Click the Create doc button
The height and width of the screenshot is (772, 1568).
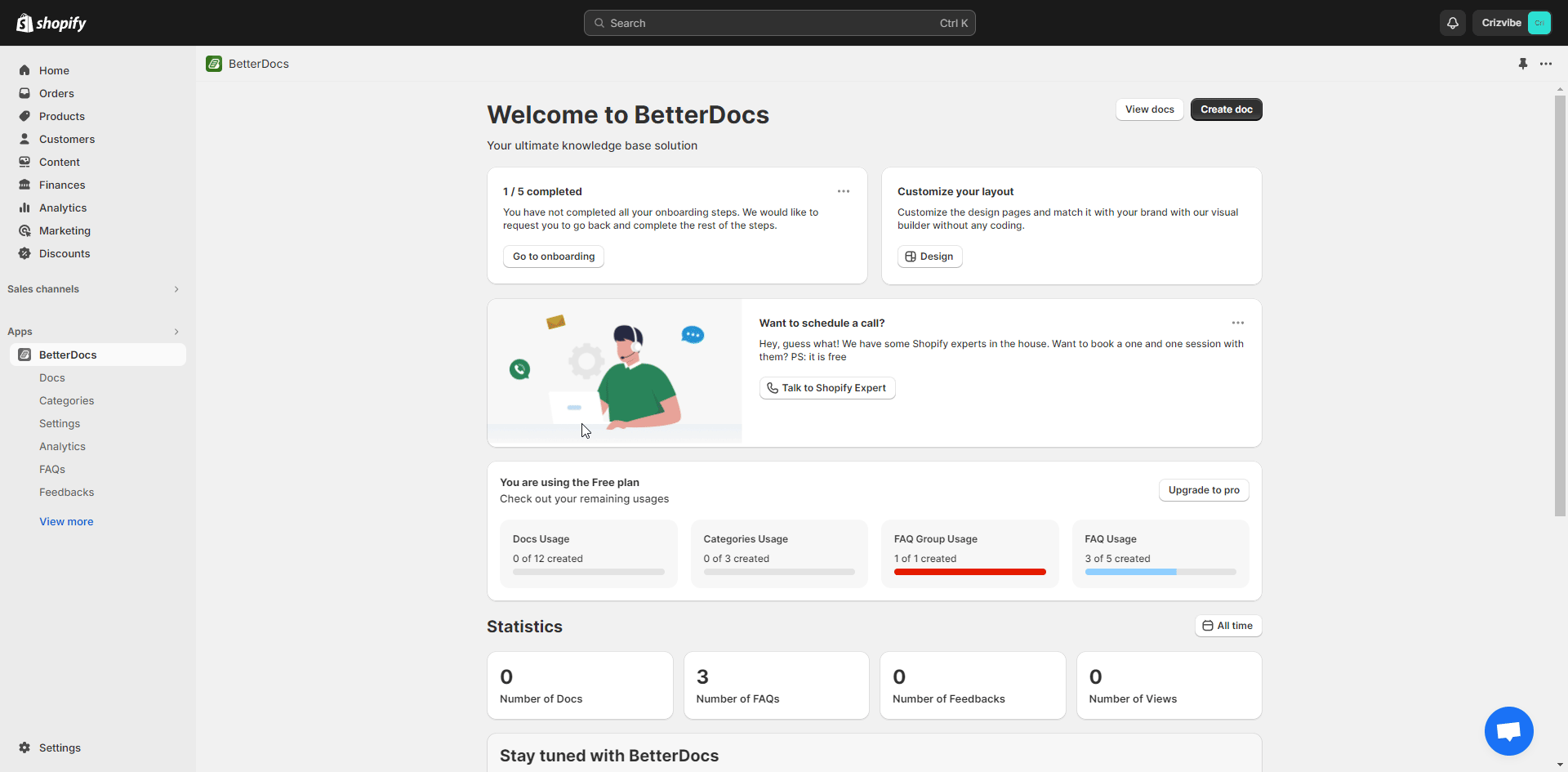(x=1226, y=109)
